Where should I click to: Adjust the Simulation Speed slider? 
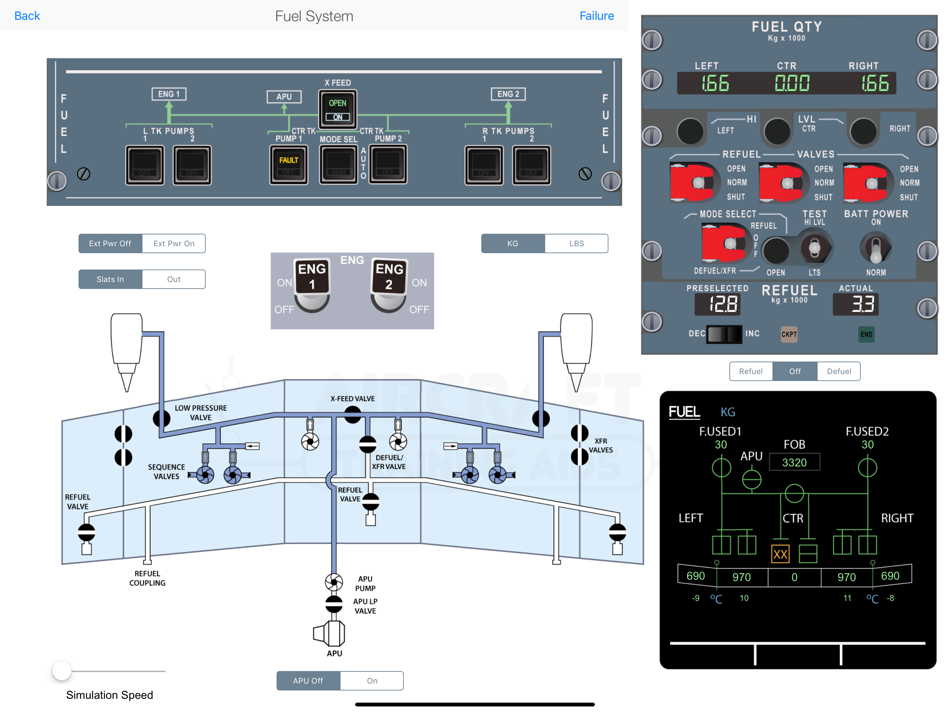point(62,671)
